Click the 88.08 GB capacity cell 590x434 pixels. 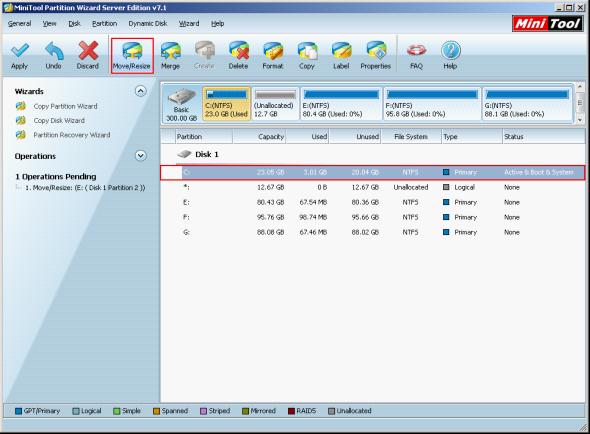tap(270, 233)
